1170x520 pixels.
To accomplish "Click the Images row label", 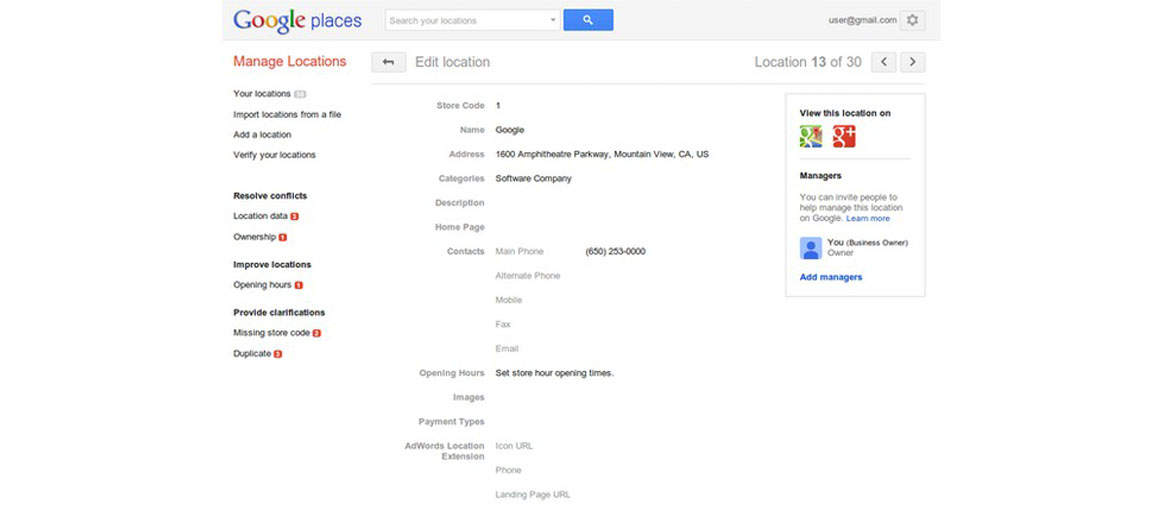I will tap(469, 398).
